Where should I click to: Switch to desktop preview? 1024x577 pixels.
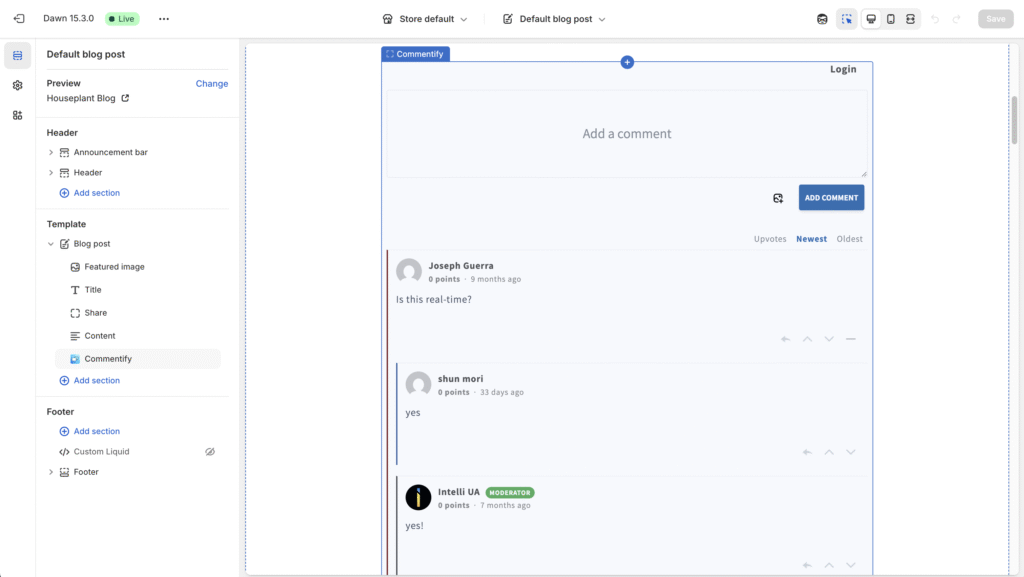(x=871, y=19)
